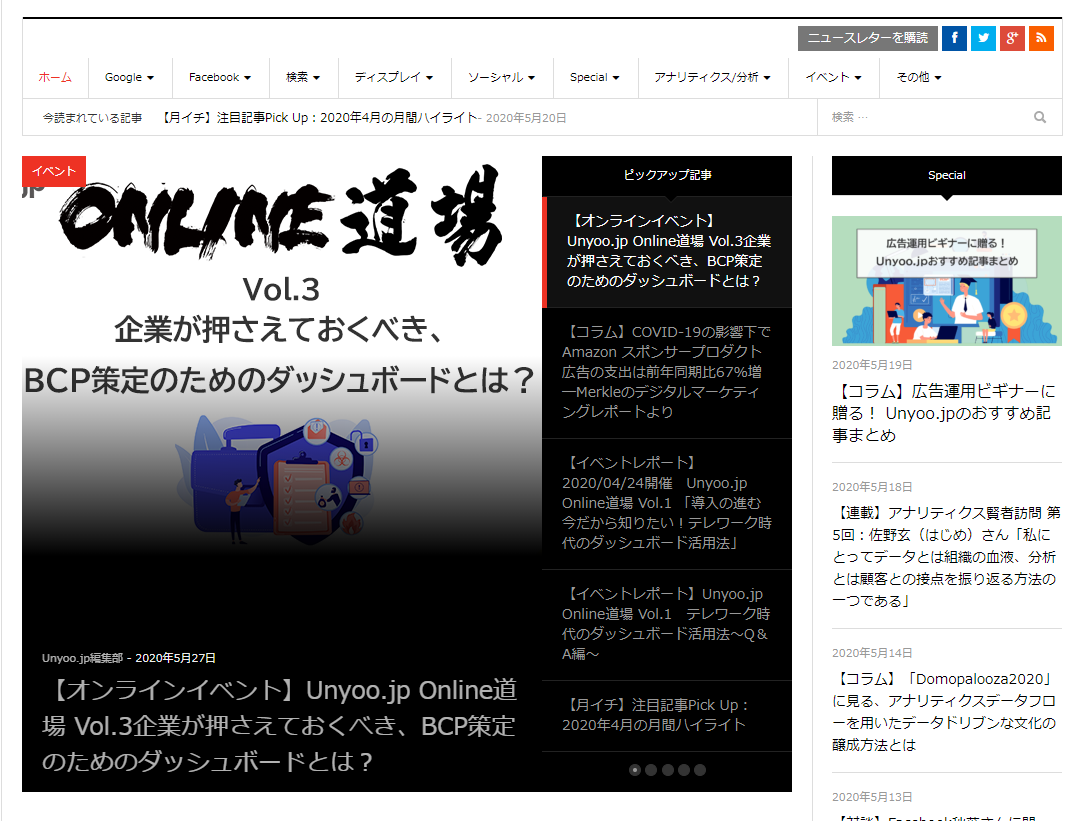This screenshot has width=1081, height=821.
Task: Select the fifth carousel pagination dot
Action: pos(700,770)
